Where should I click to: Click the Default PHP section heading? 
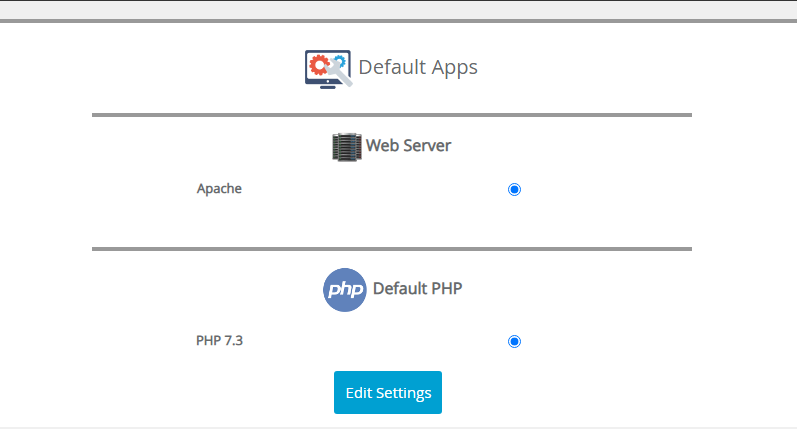coord(417,288)
